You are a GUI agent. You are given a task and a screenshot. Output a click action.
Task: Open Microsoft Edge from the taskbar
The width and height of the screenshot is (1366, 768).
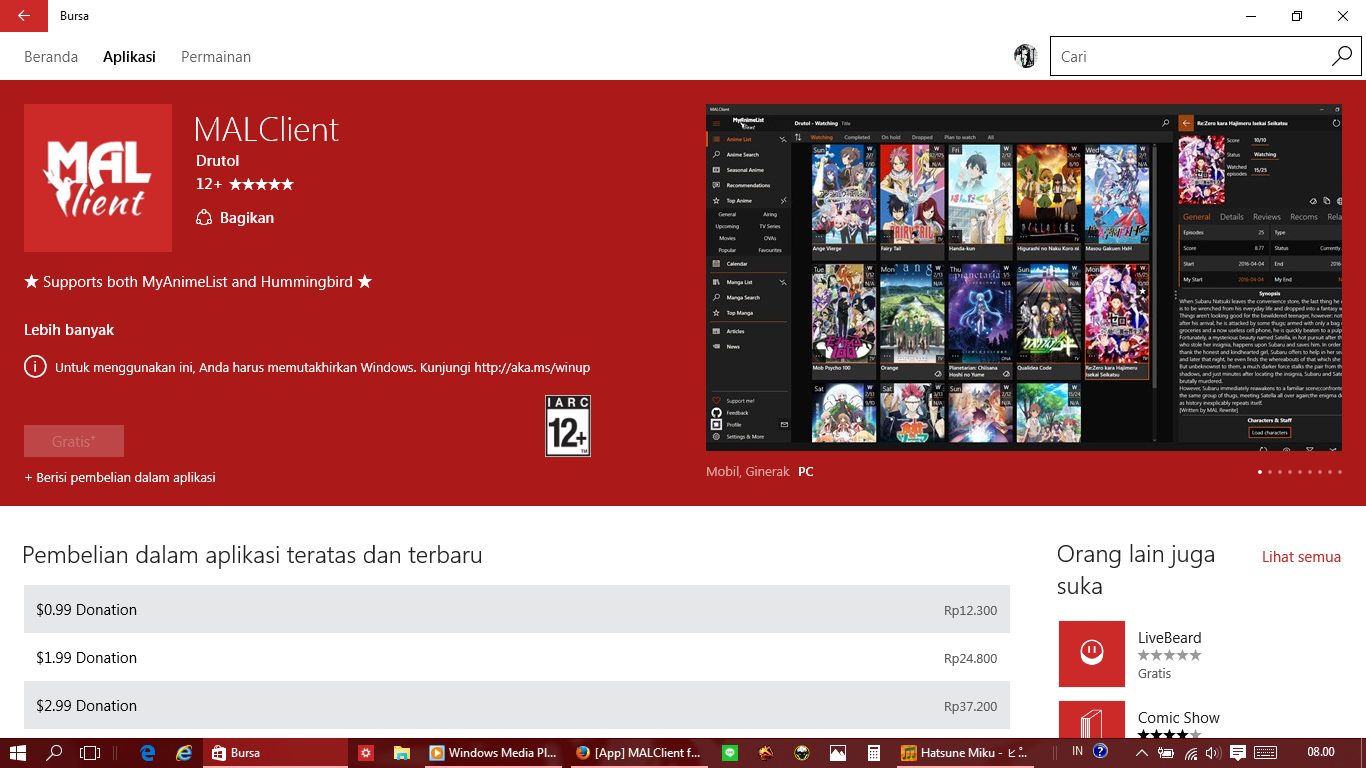148,753
